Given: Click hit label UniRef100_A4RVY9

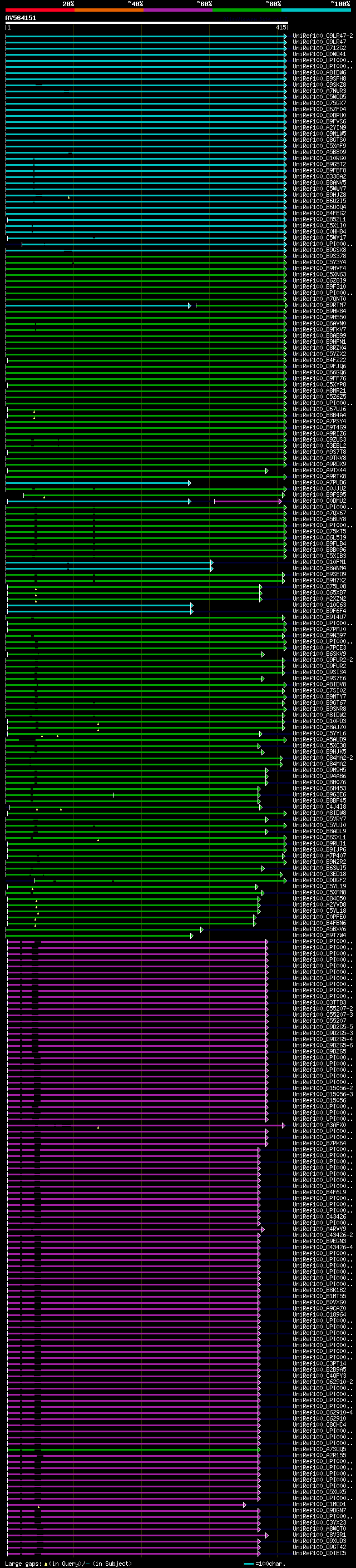Looking at the screenshot, I should click(x=319, y=1230).
